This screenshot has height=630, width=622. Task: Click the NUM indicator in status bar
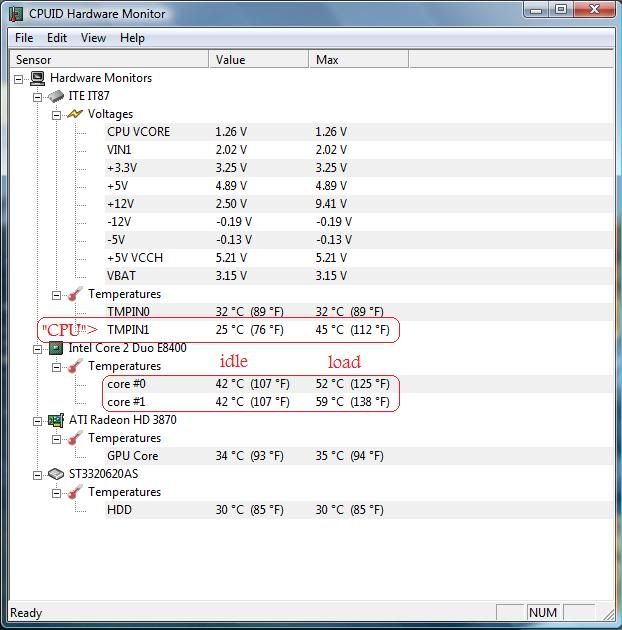[x=543, y=613]
